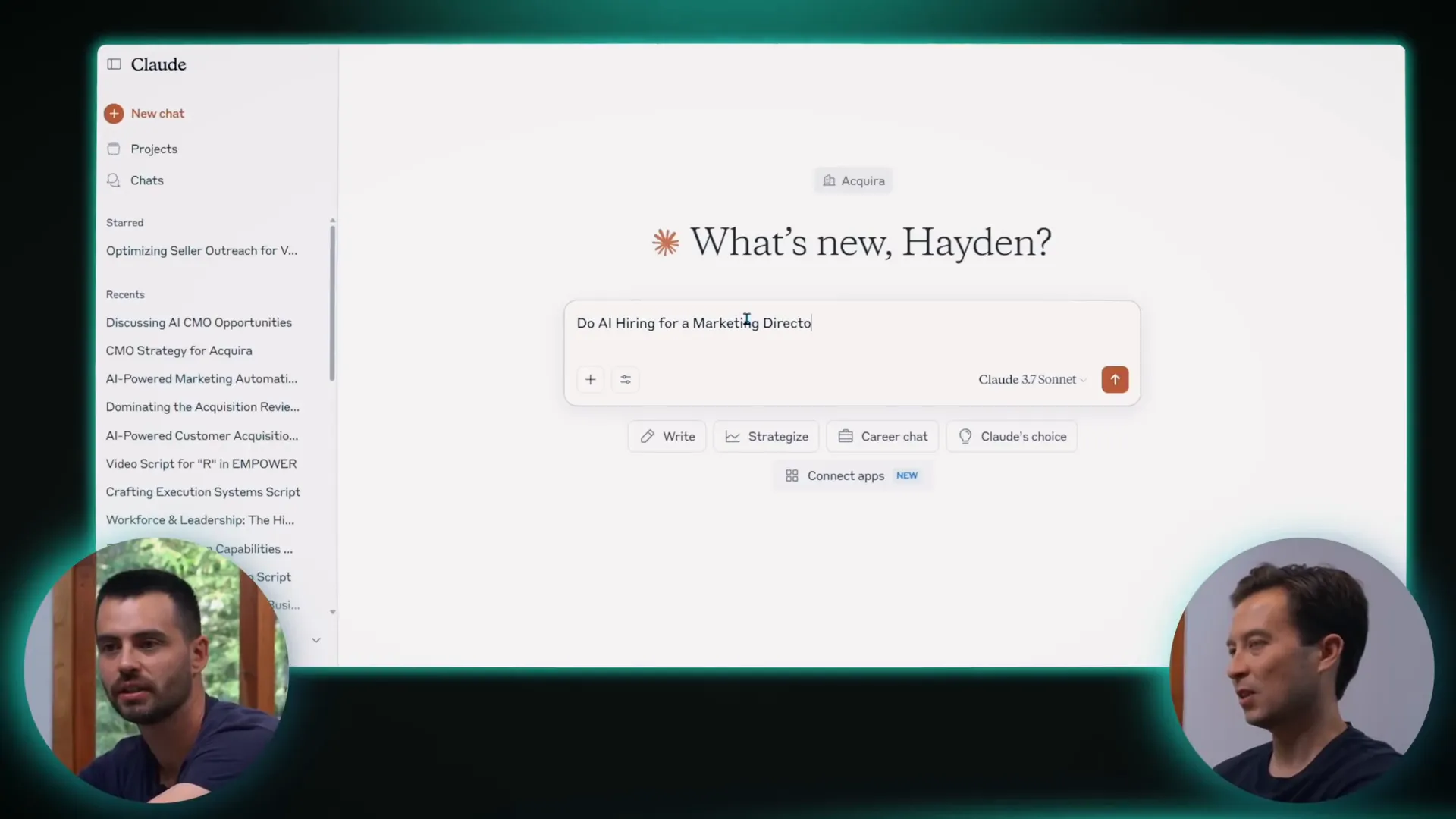Open search and tools settings icon
Viewport: 1456px width, 819px height.
pyautogui.click(x=626, y=379)
